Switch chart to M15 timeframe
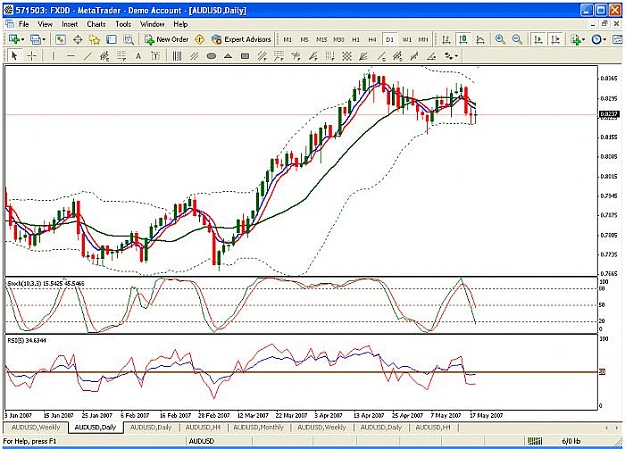This screenshot has width=625, height=449. pos(321,39)
